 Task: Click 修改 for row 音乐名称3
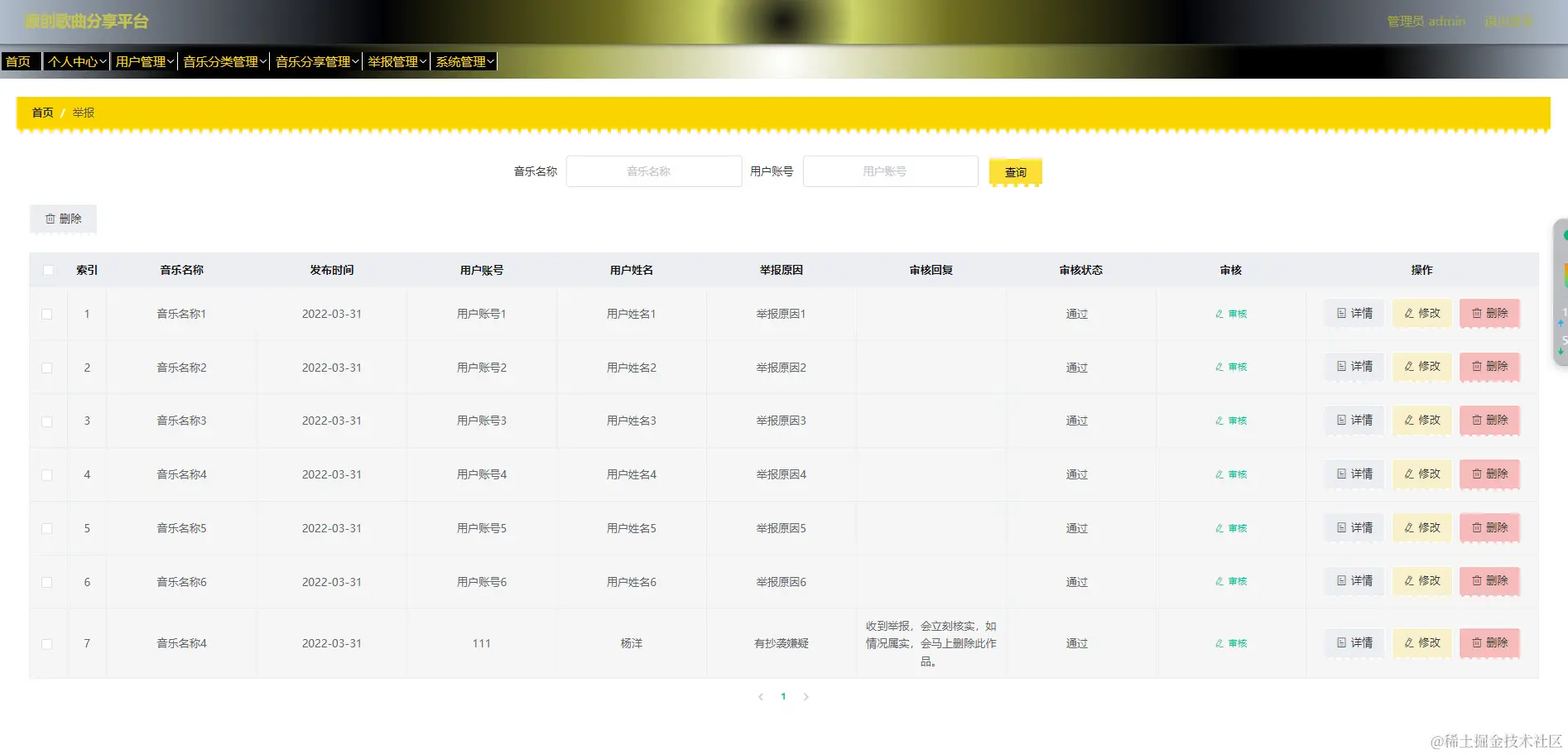click(1422, 420)
